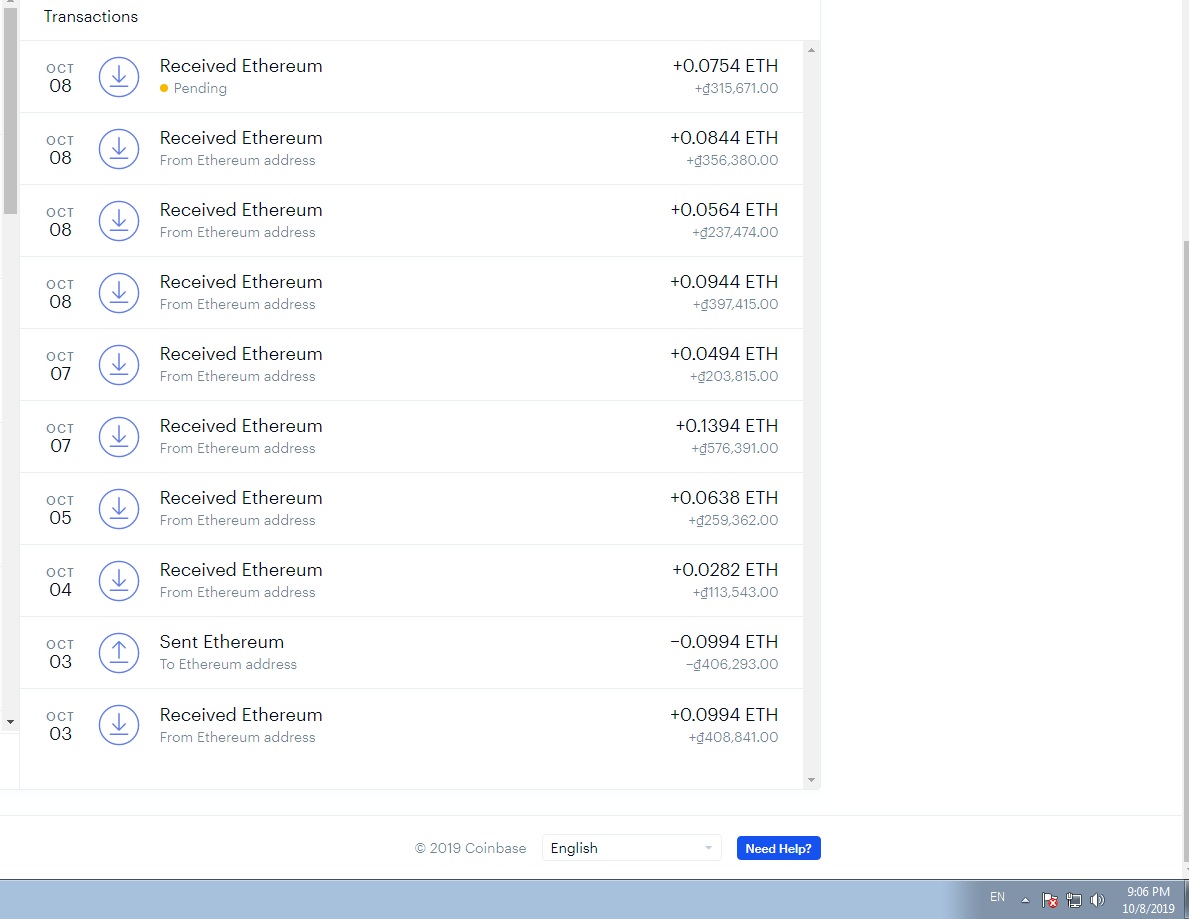Open the language dropdown showing English
The image size is (1189, 919).
pyautogui.click(x=631, y=848)
